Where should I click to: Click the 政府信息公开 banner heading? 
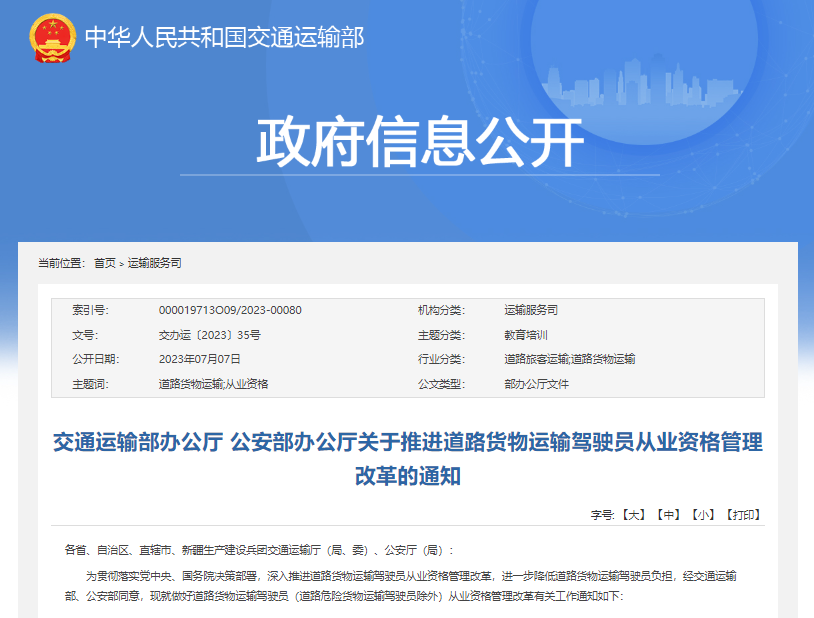tap(420, 142)
